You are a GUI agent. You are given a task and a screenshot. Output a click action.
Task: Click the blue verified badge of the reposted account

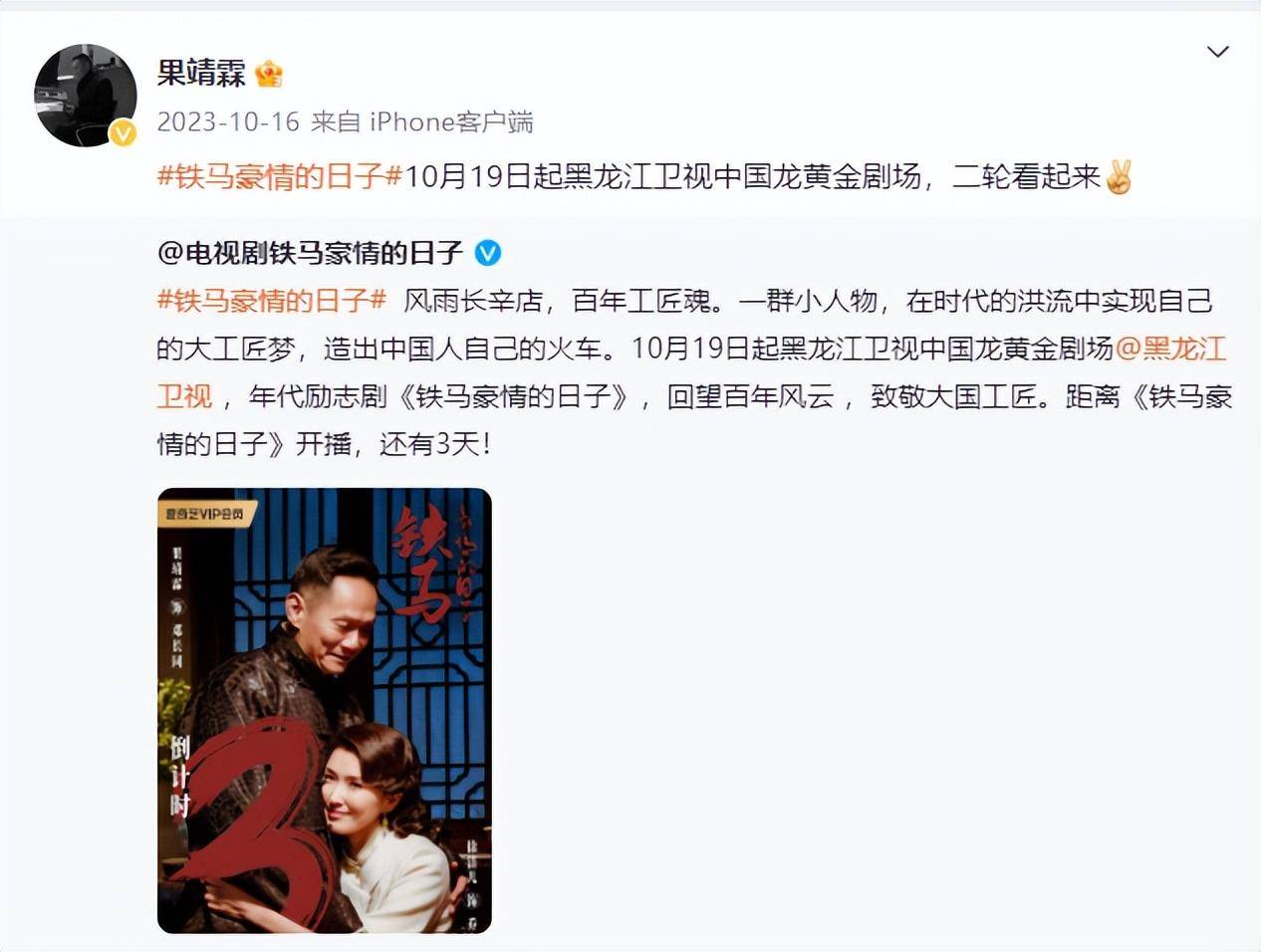(x=487, y=253)
